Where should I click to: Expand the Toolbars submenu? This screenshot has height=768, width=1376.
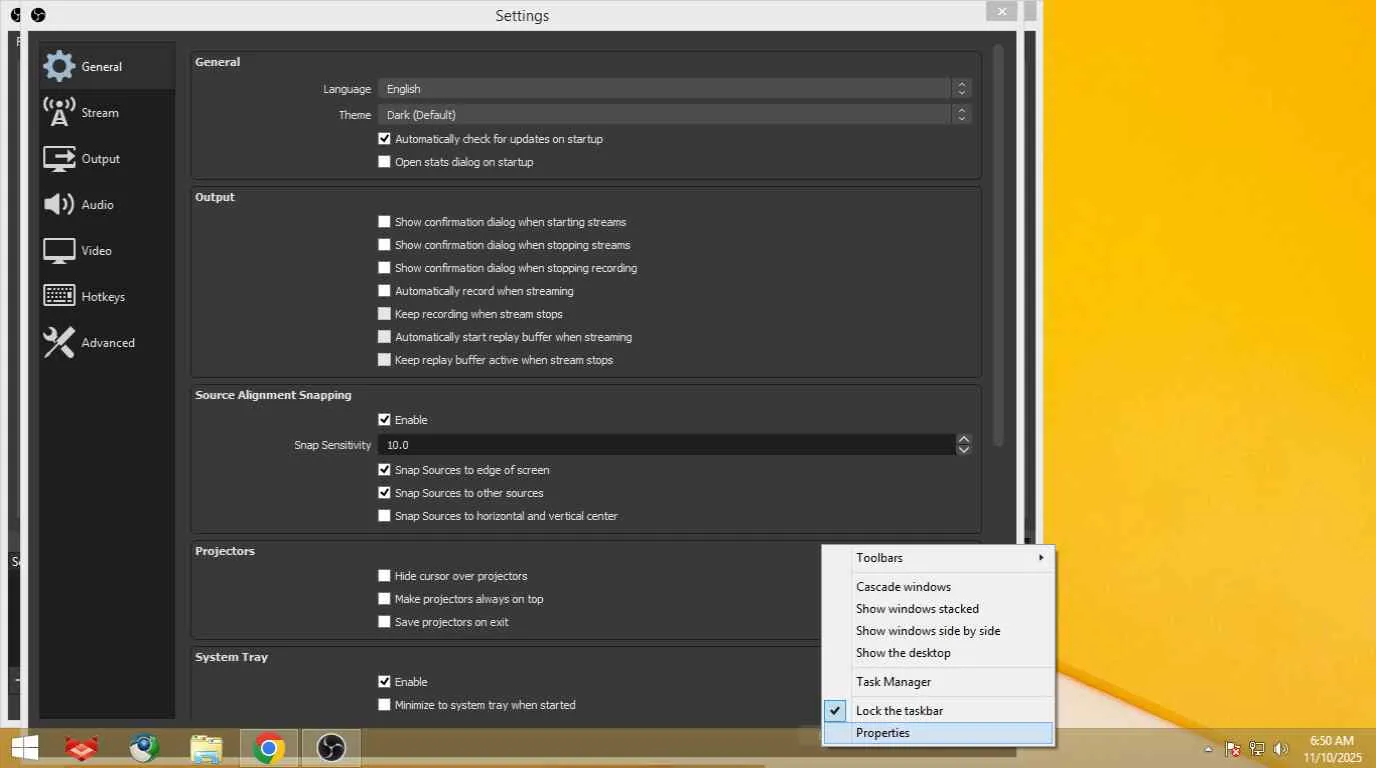coord(938,558)
